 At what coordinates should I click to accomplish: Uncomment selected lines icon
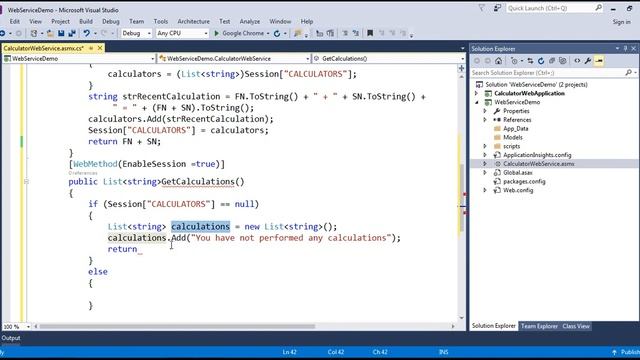pos(356,33)
